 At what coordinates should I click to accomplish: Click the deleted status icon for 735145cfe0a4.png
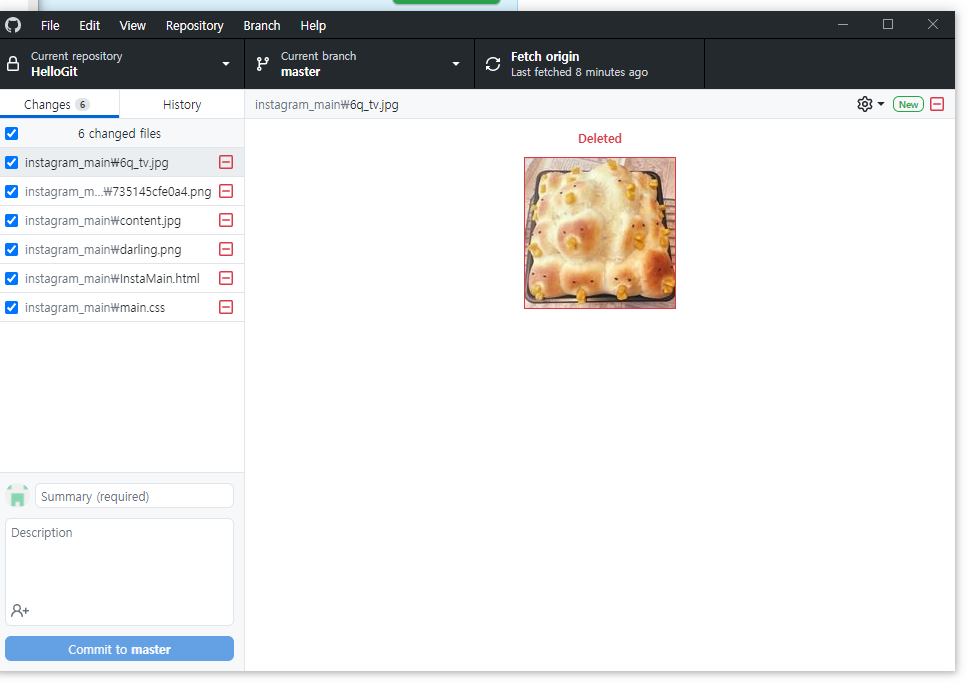226,191
